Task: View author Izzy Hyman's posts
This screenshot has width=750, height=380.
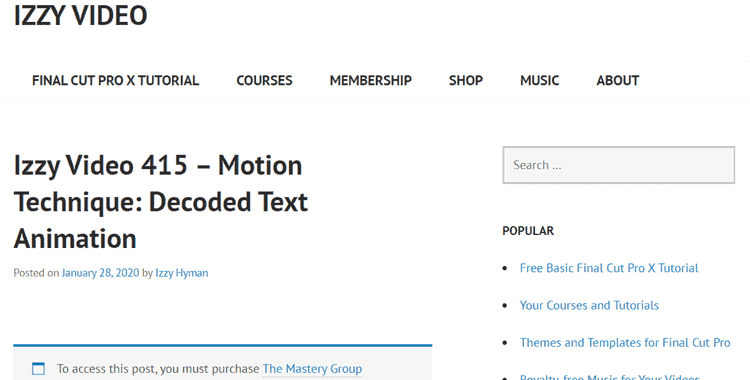Action: (182, 273)
